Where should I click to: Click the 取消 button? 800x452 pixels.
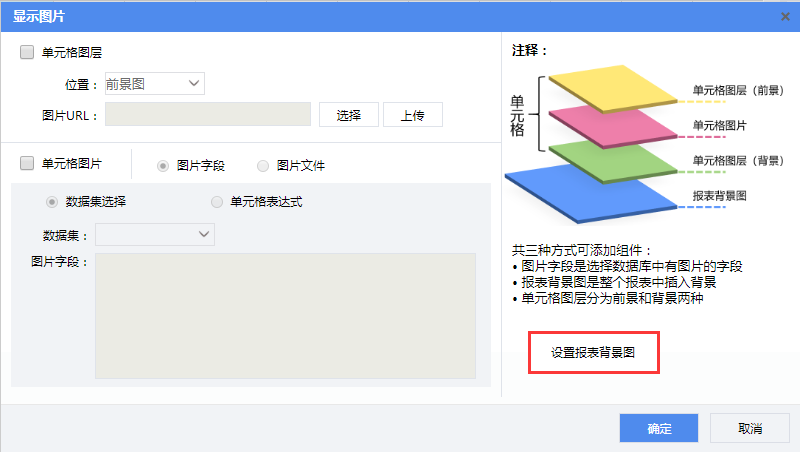[749, 428]
